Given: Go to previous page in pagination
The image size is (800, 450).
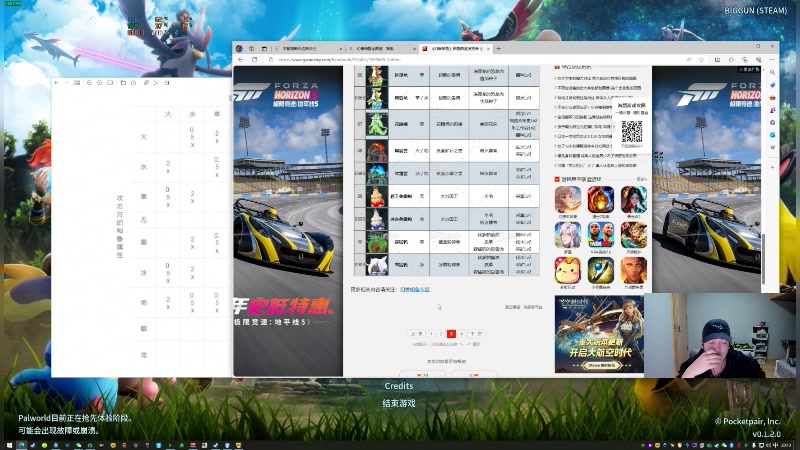Looking at the screenshot, I should 417,334.
